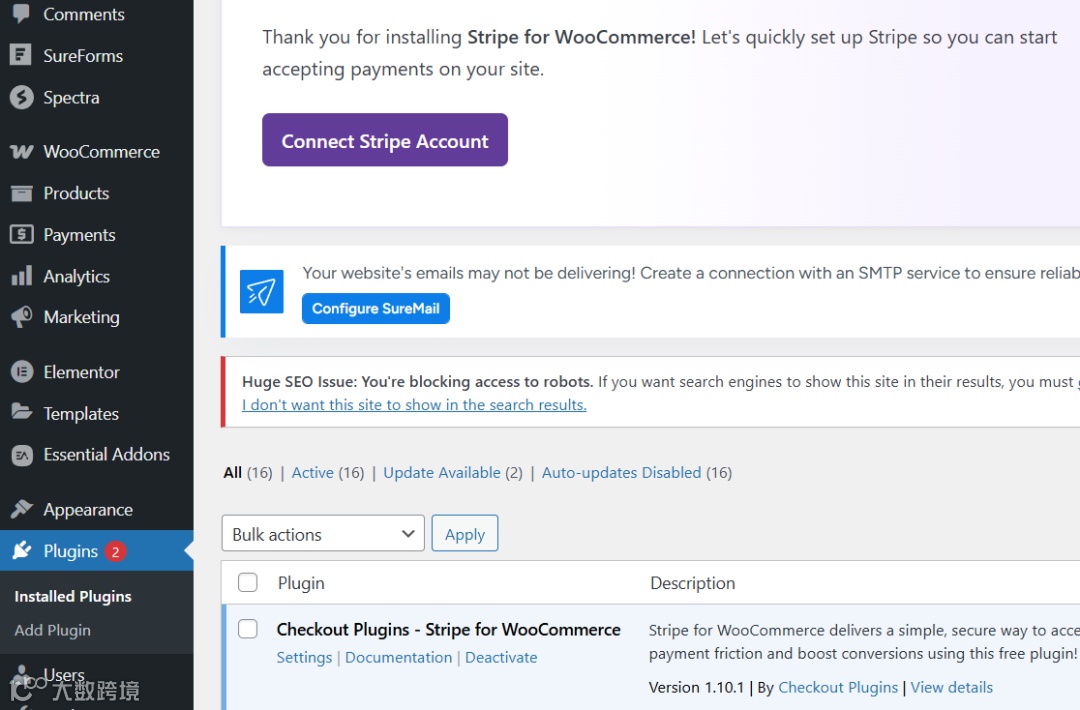Image resolution: width=1080 pixels, height=710 pixels.
Task: Click the Apply bulk action button
Action: click(464, 534)
